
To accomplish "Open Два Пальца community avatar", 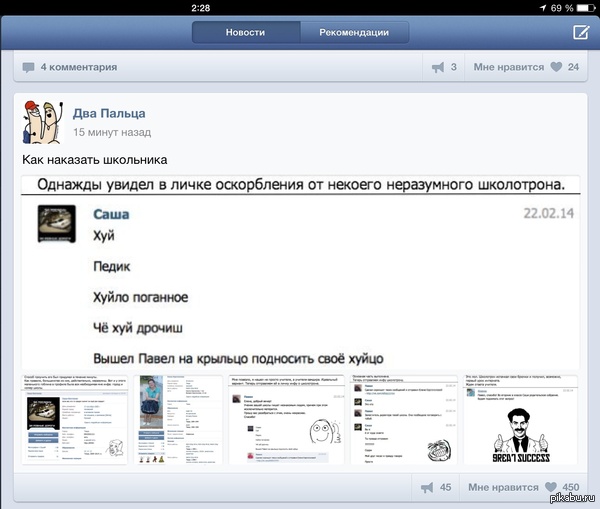I will click(43, 122).
